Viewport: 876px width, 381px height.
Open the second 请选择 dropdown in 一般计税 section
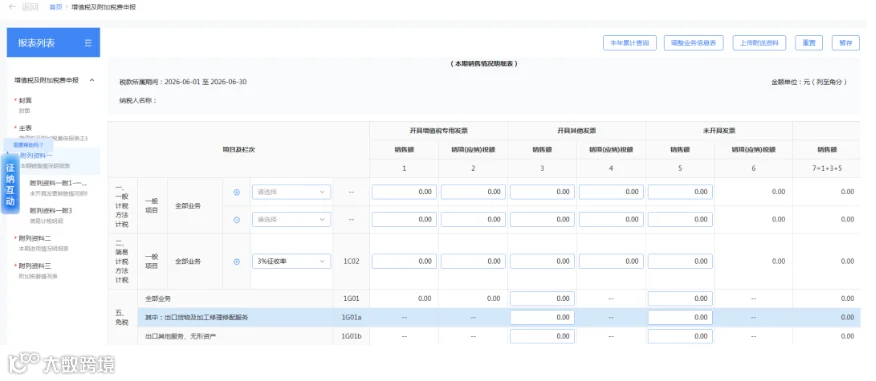pos(291,220)
